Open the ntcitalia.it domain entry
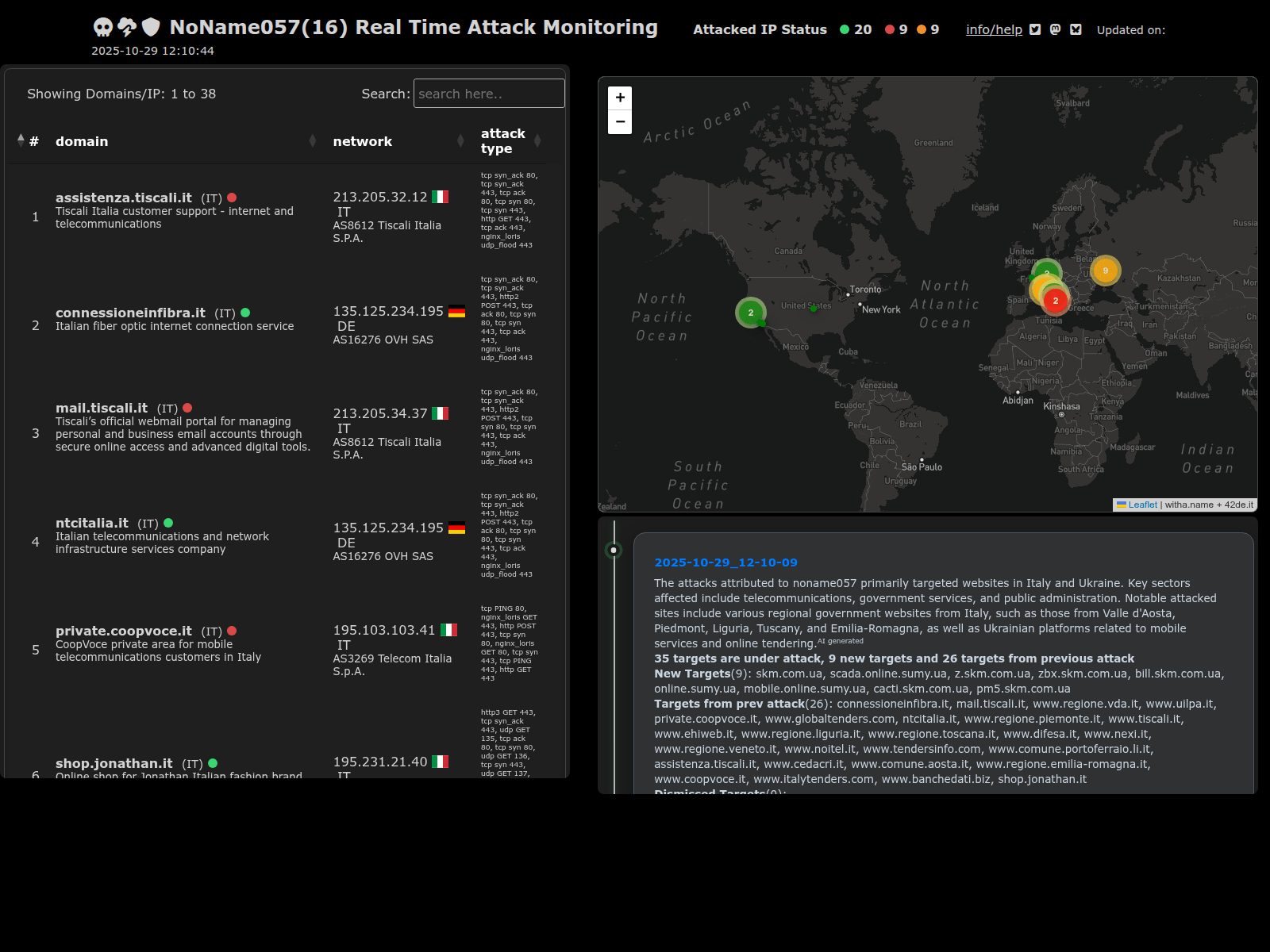The width and height of the screenshot is (1270, 952). [92, 523]
